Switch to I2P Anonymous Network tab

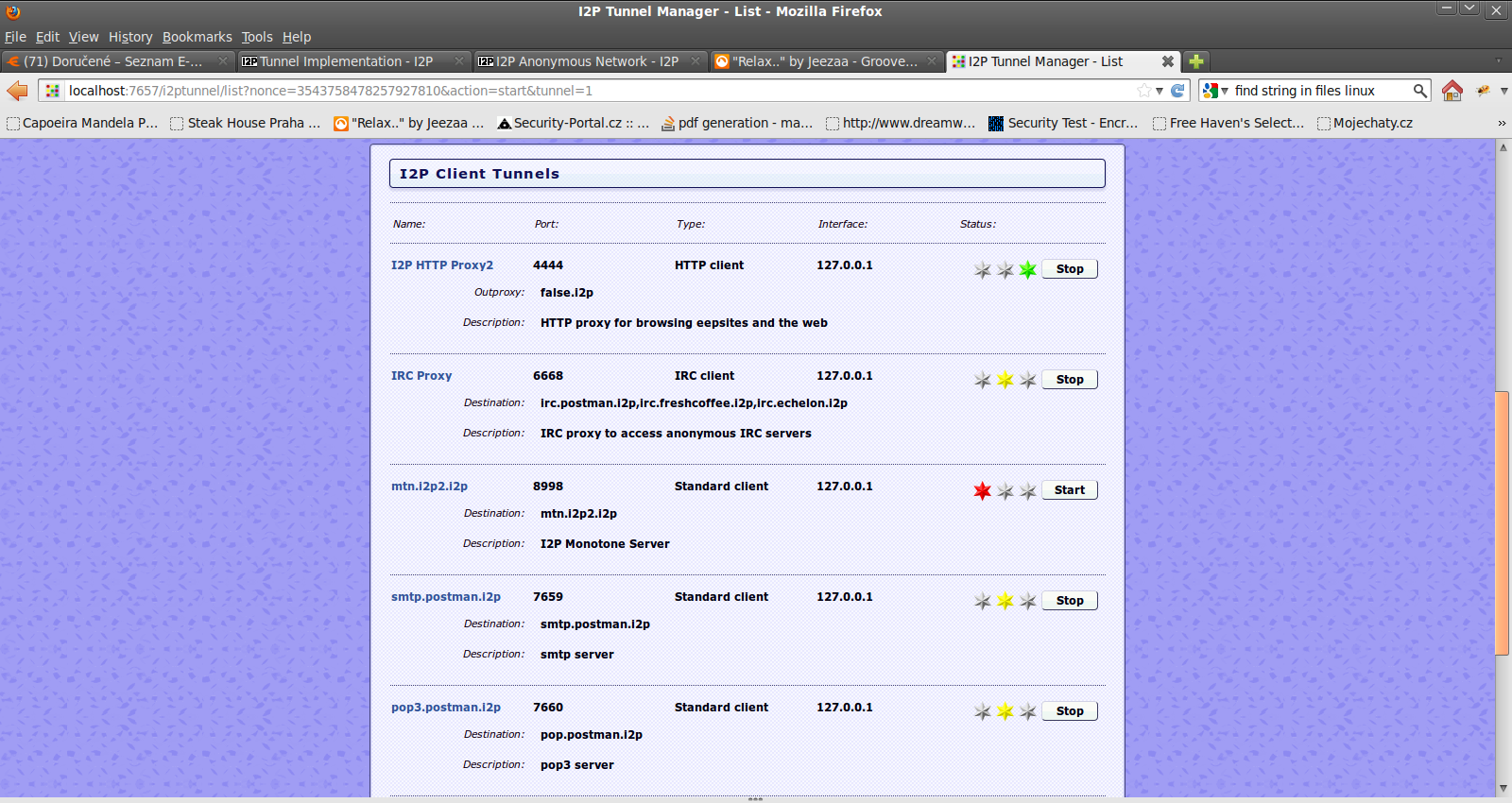[x=590, y=61]
